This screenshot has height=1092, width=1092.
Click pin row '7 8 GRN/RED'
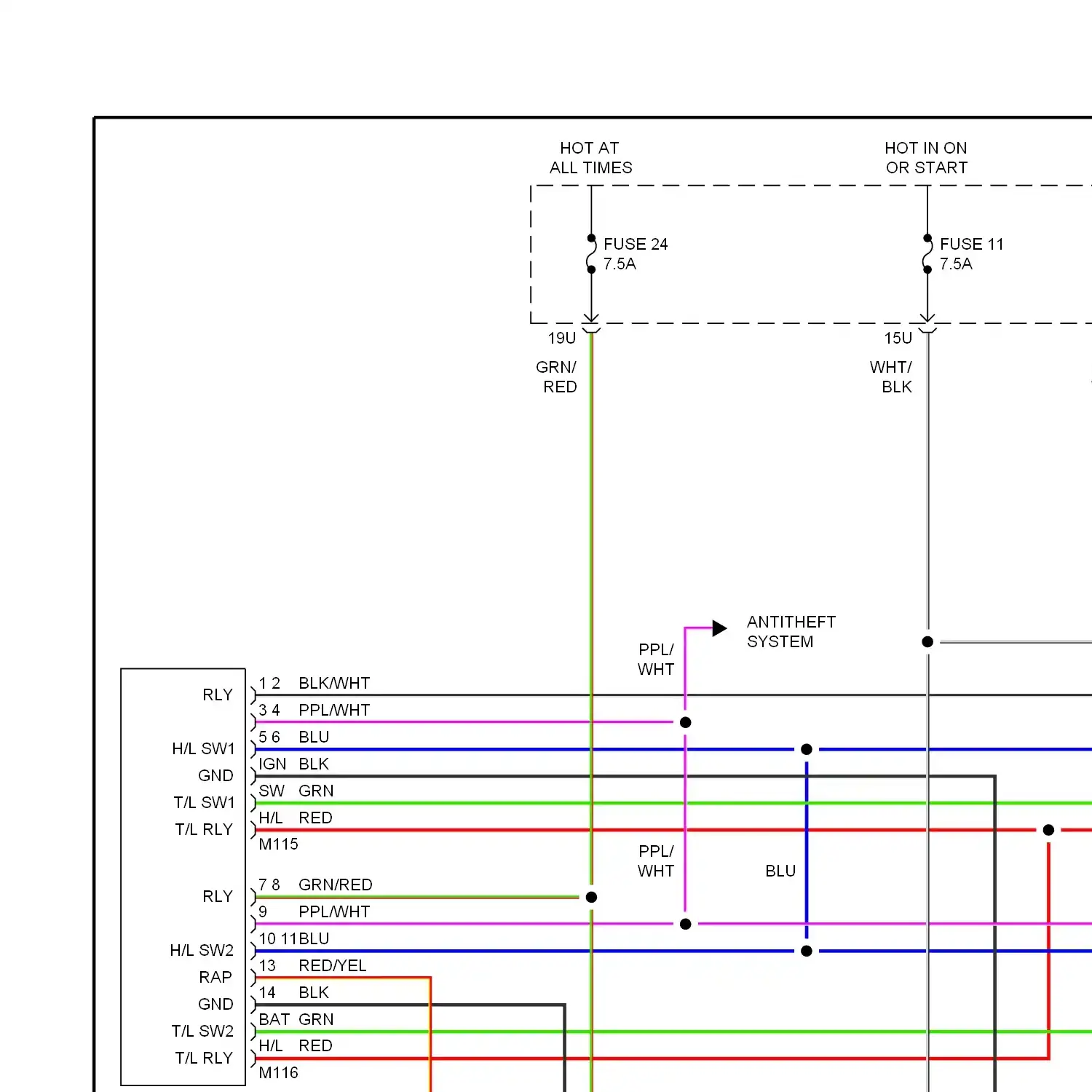coord(315,885)
